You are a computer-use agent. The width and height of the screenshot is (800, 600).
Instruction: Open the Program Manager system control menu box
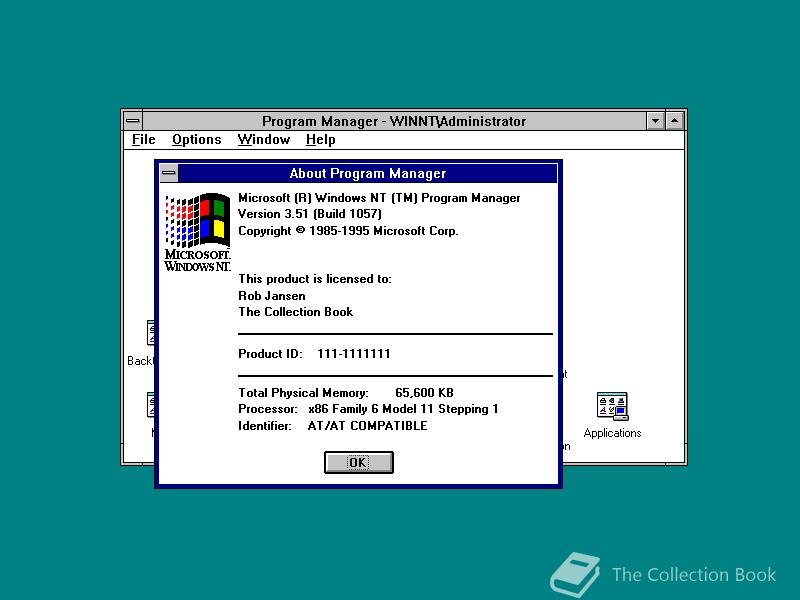(x=133, y=121)
